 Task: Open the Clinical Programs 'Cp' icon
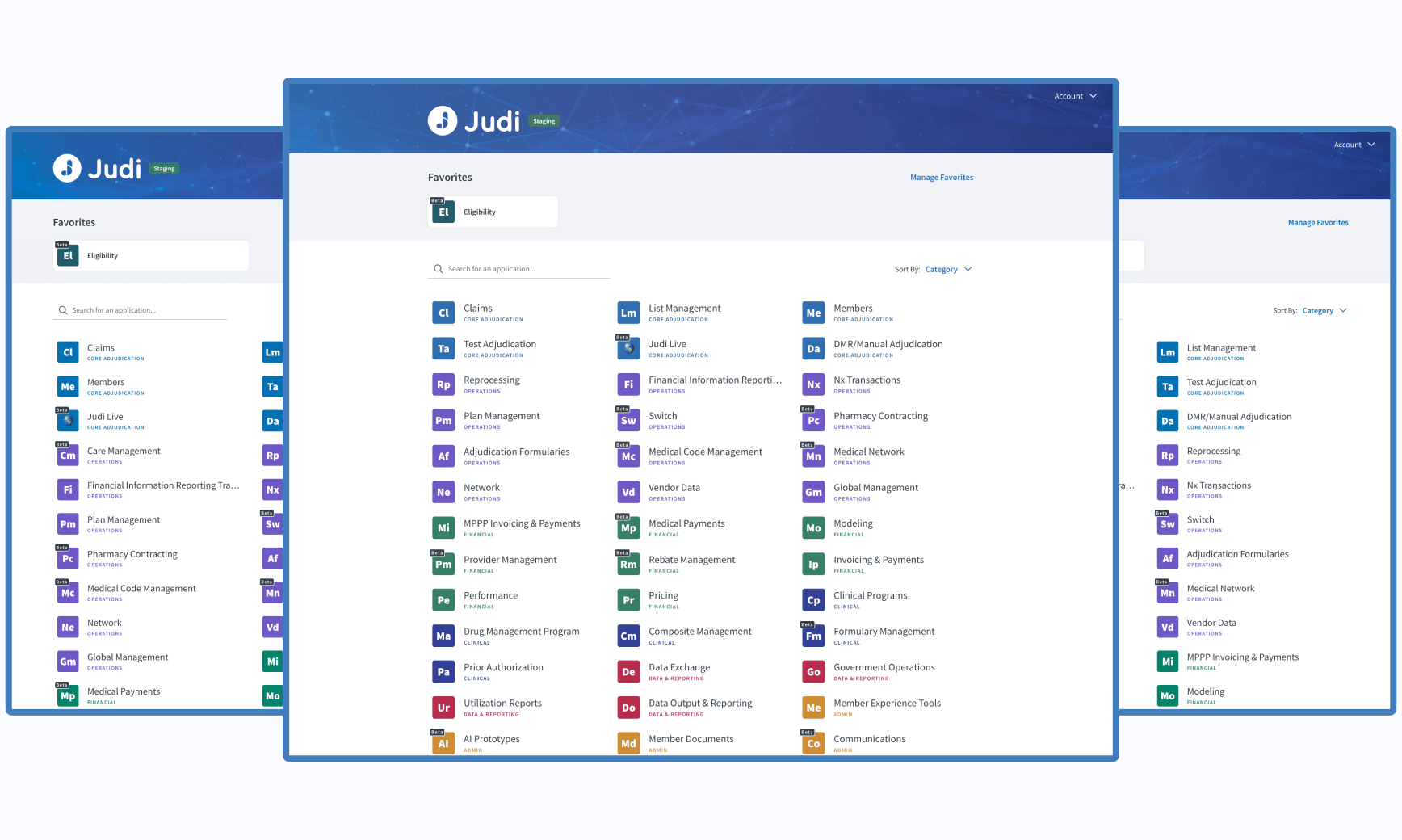[813, 600]
